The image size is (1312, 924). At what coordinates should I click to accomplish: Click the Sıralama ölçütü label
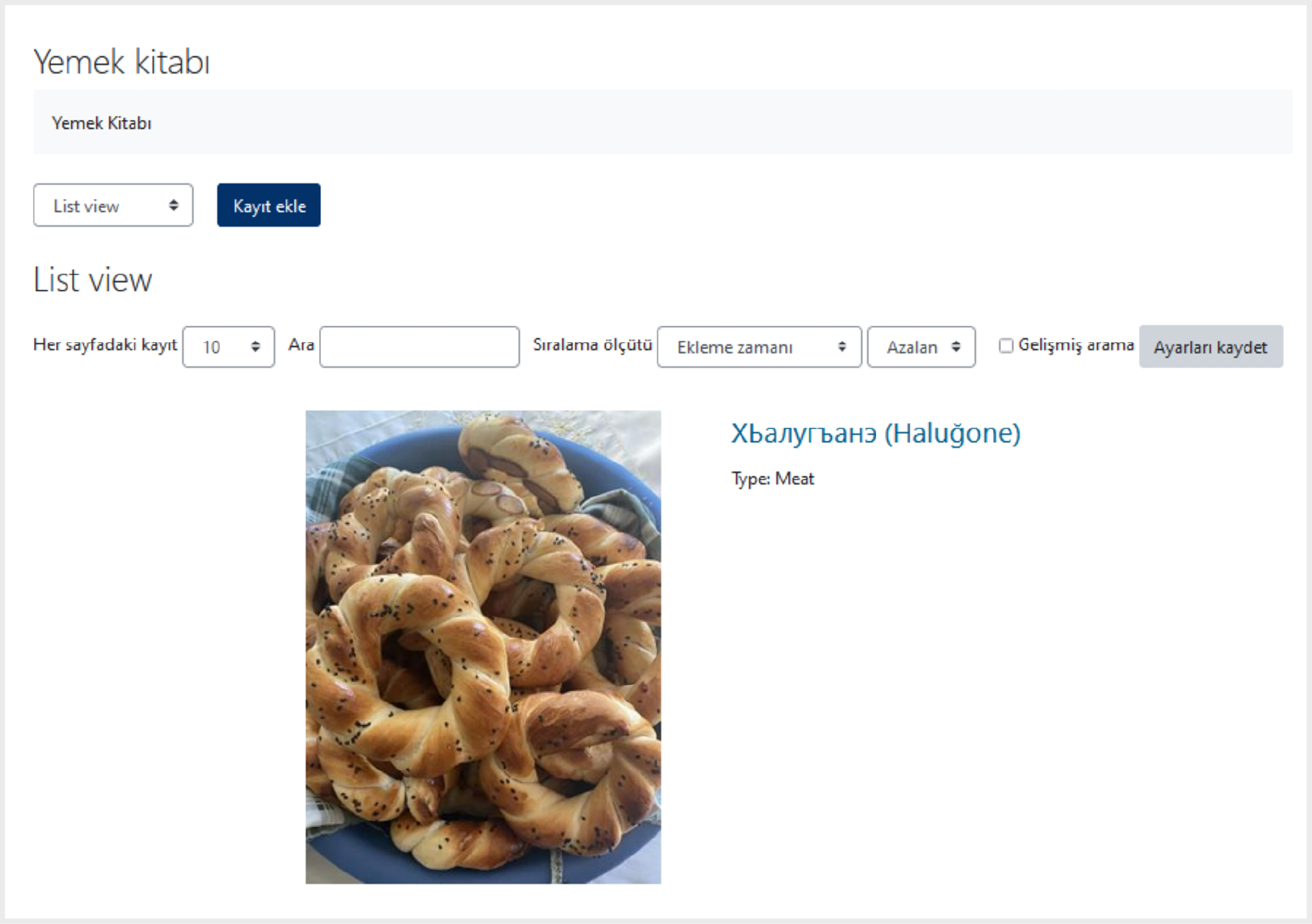pos(592,345)
